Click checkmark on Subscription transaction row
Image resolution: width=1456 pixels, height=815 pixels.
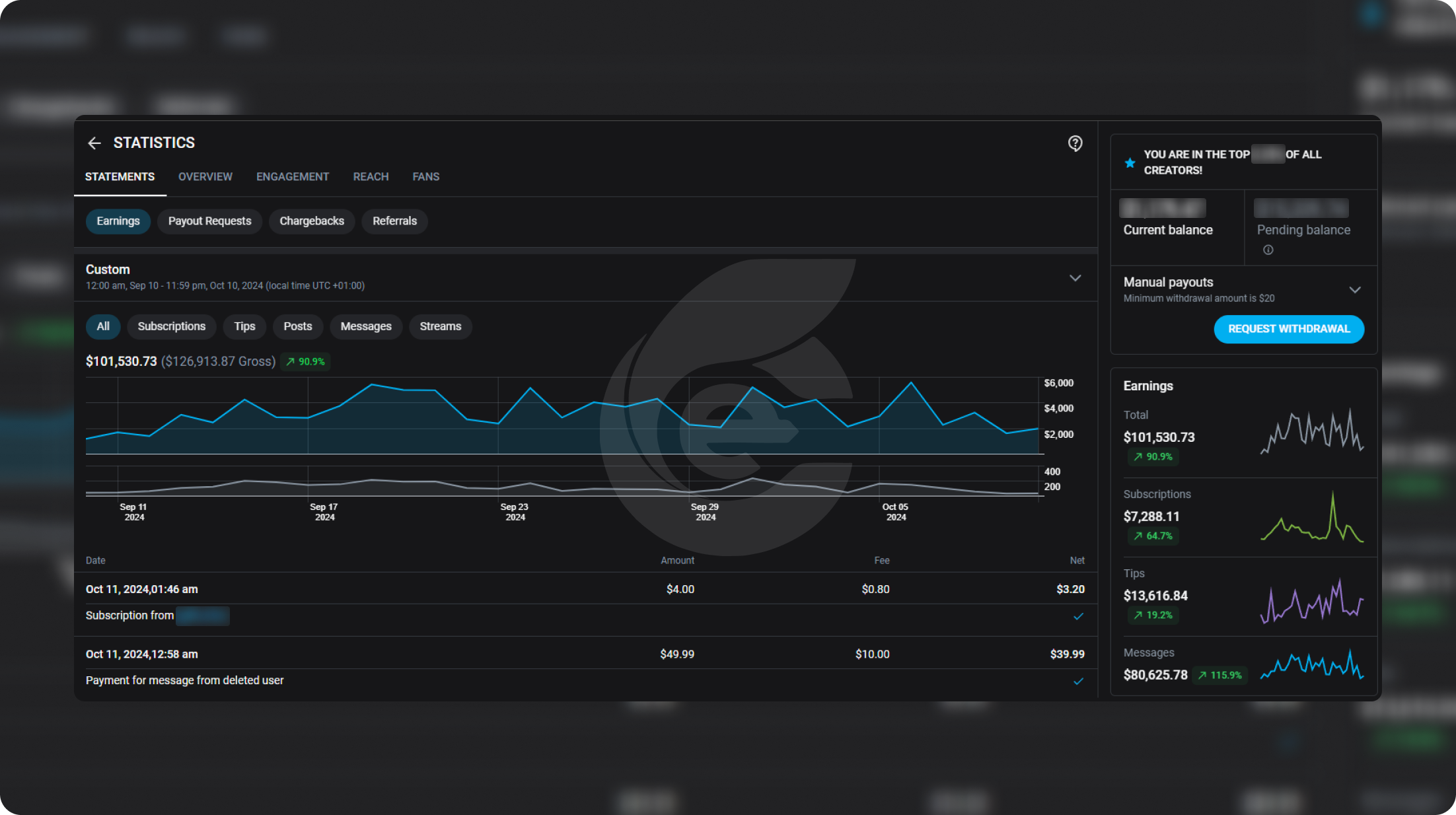(1078, 616)
